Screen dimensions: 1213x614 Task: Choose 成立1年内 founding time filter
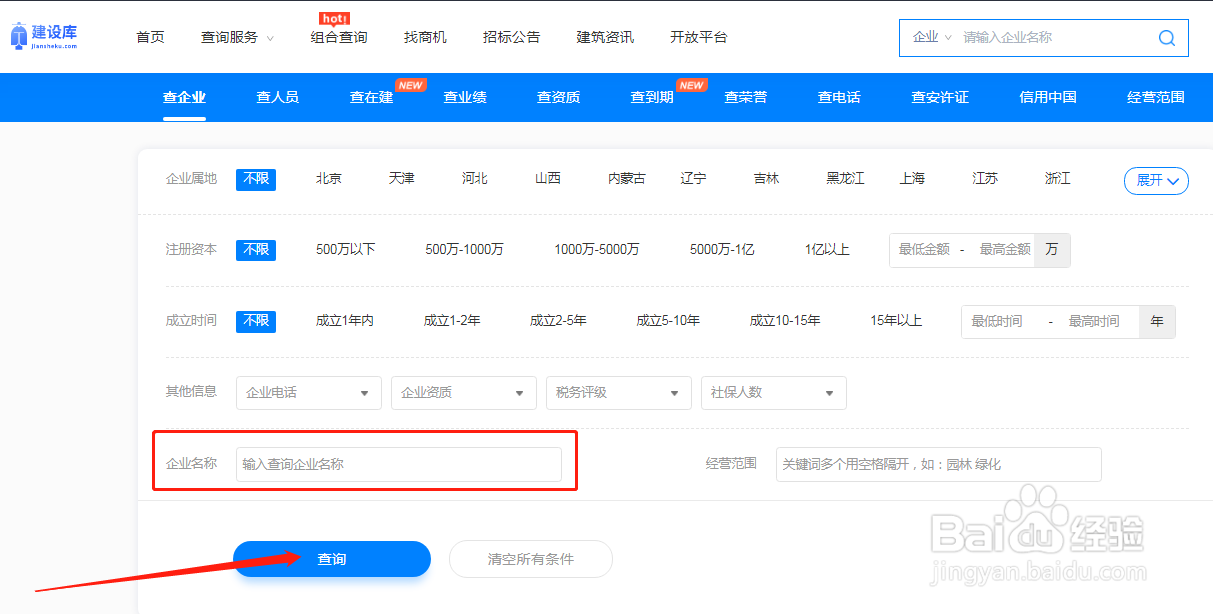click(345, 321)
